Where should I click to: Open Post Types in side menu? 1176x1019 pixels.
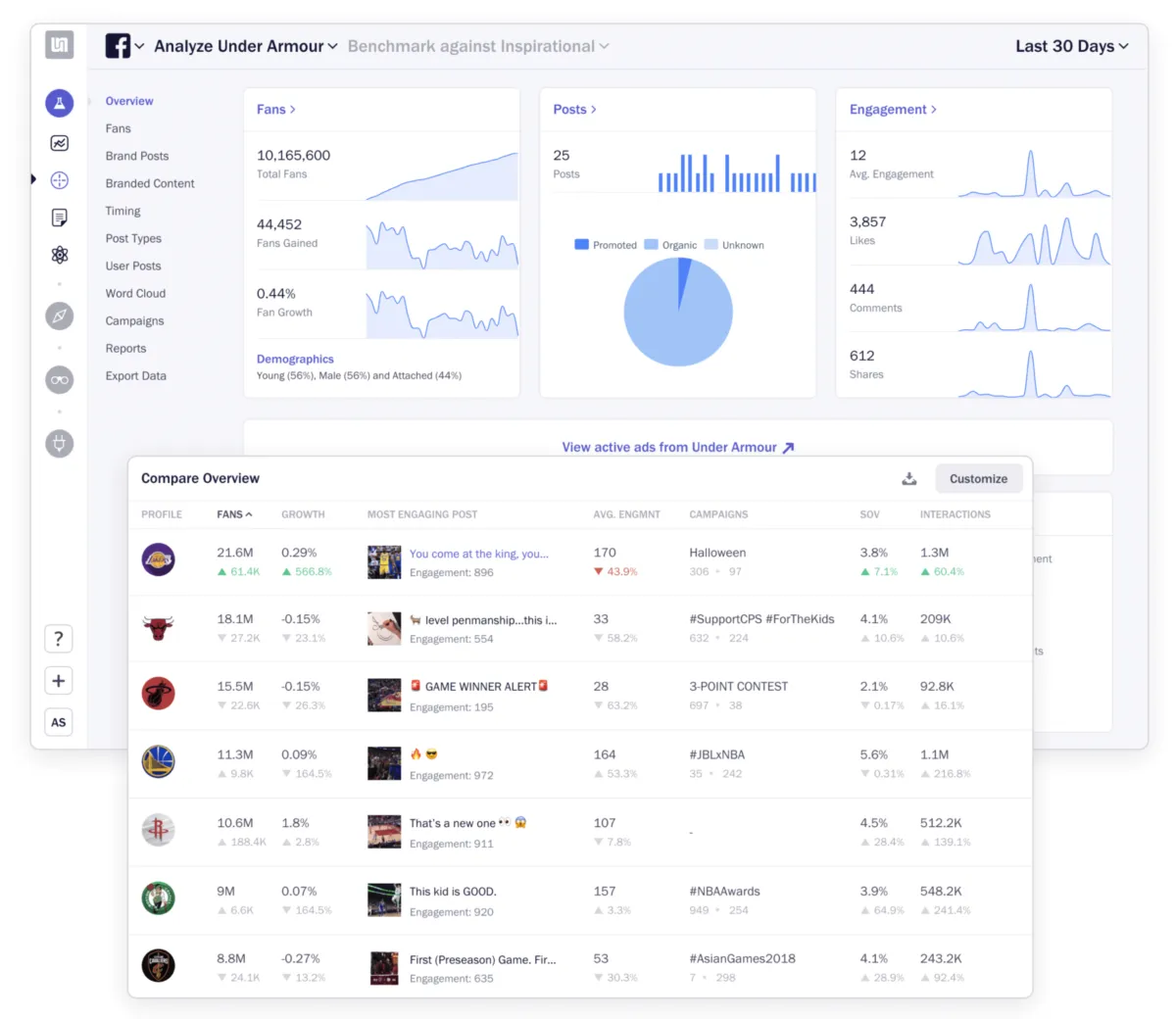coord(133,238)
